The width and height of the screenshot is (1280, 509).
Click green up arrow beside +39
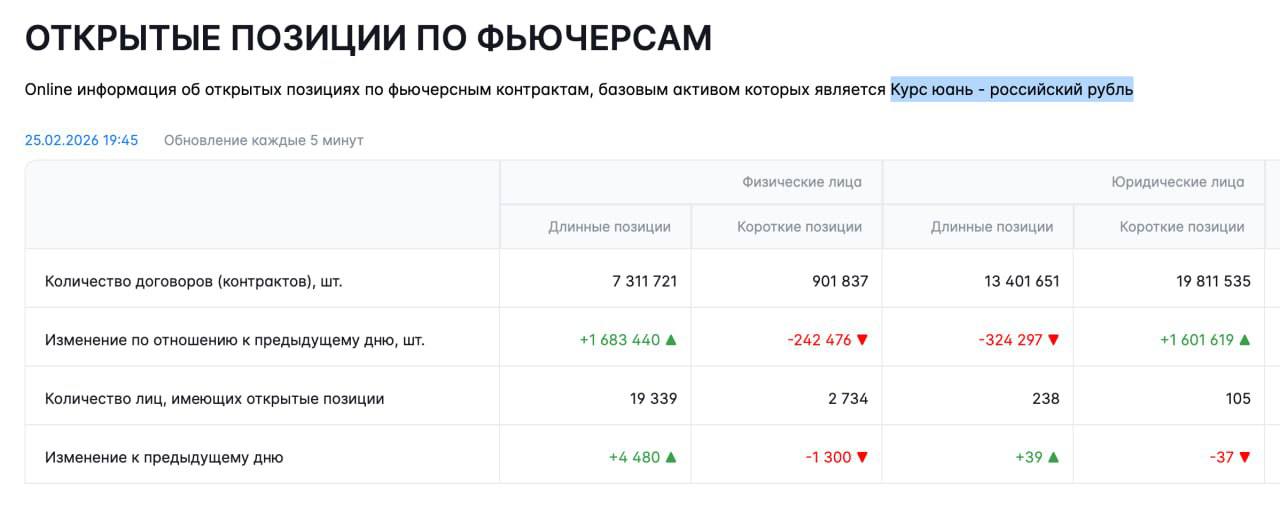[1053, 457]
